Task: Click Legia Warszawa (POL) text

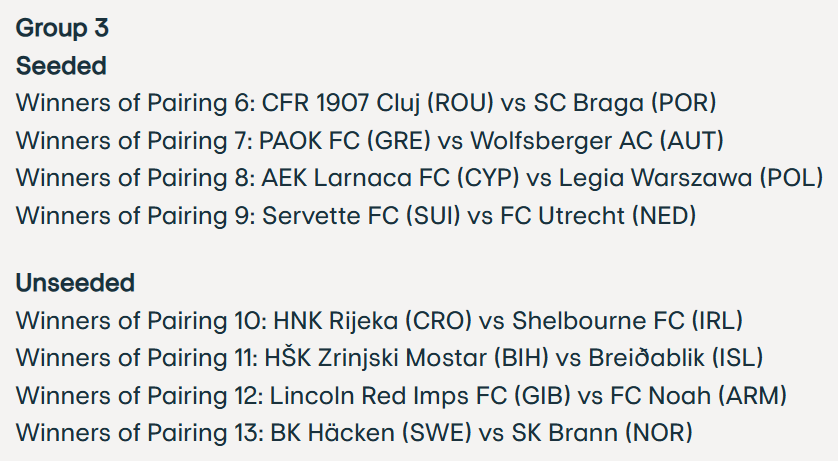Action: coord(691,178)
